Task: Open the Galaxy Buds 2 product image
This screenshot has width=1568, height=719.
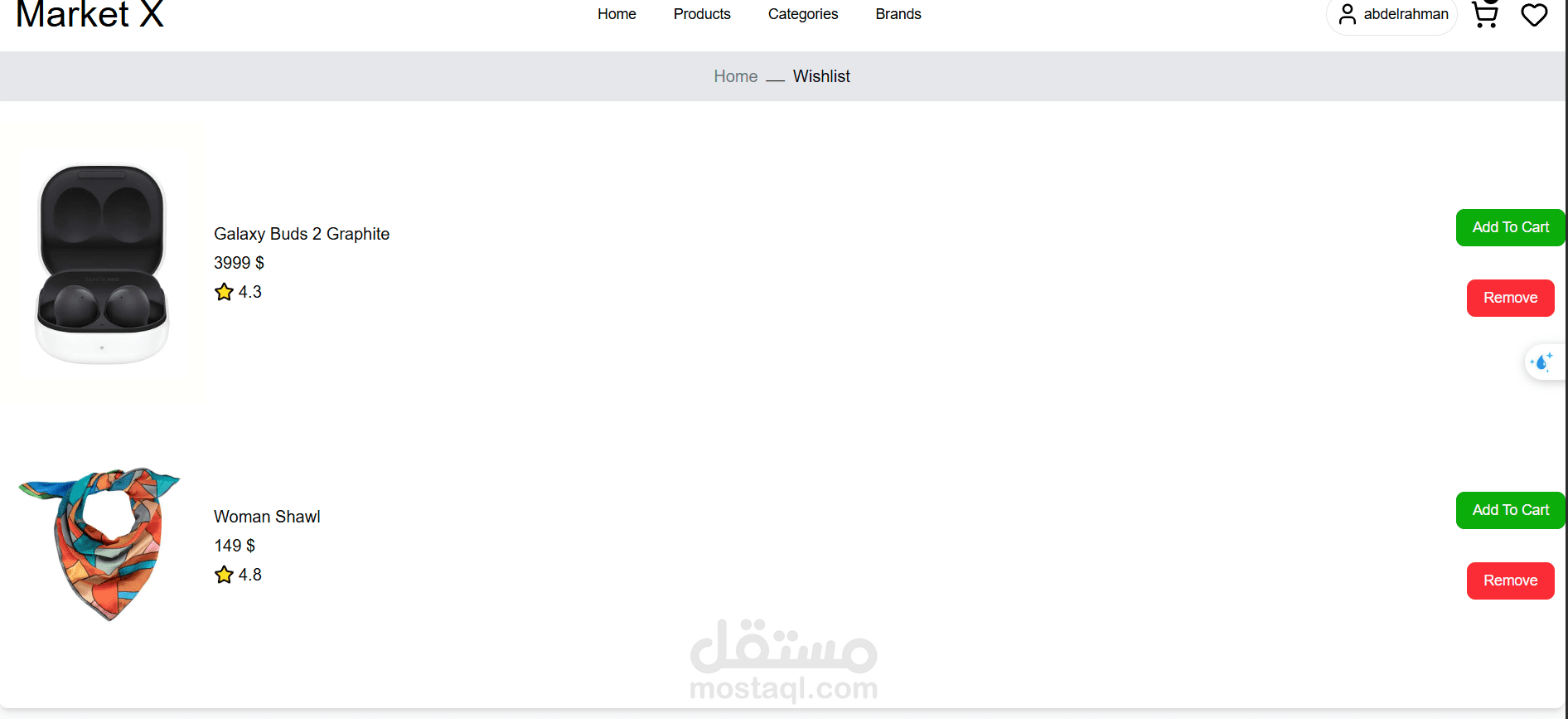Action: (x=102, y=263)
